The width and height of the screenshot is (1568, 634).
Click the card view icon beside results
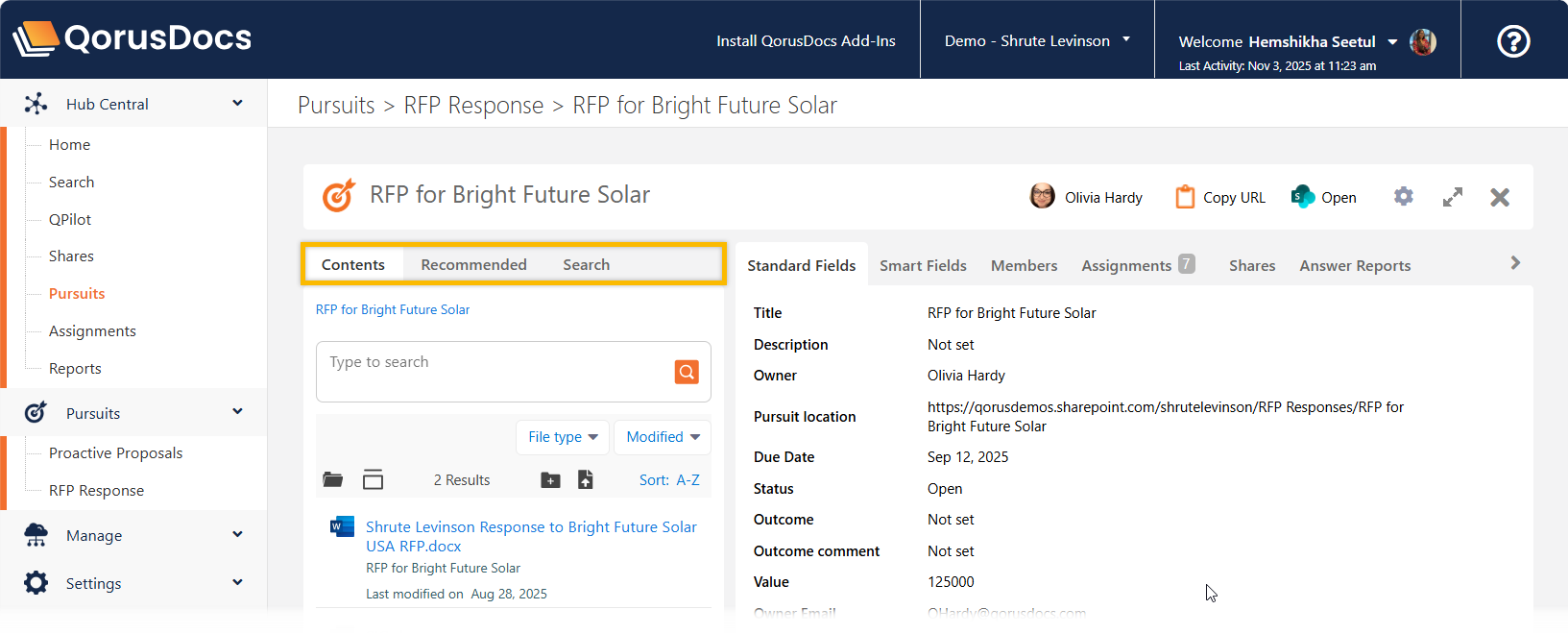point(373,479)
